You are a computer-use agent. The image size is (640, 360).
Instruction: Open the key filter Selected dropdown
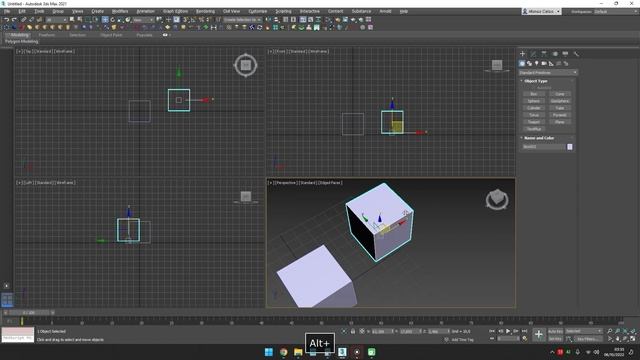point(584,331)
